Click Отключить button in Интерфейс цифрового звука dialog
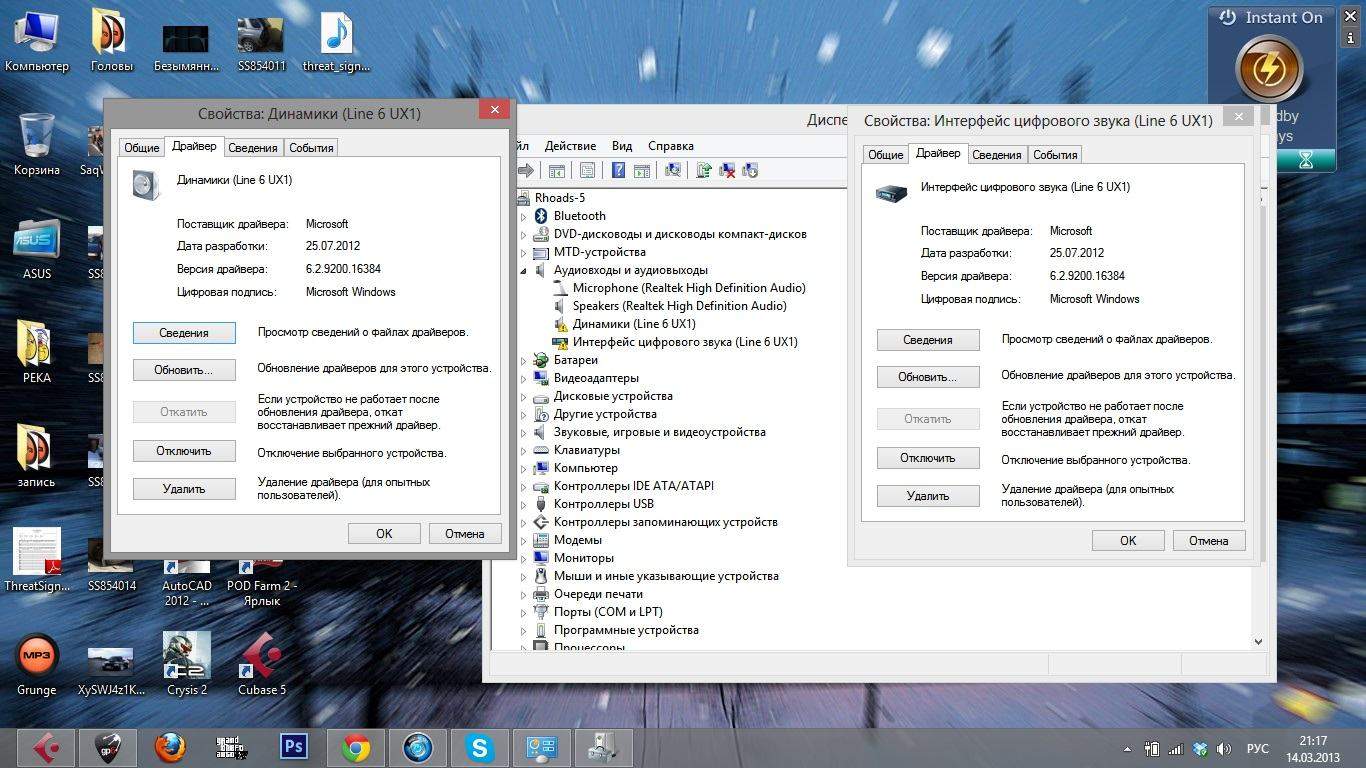 pyautogui.click(x=927, y=458)
